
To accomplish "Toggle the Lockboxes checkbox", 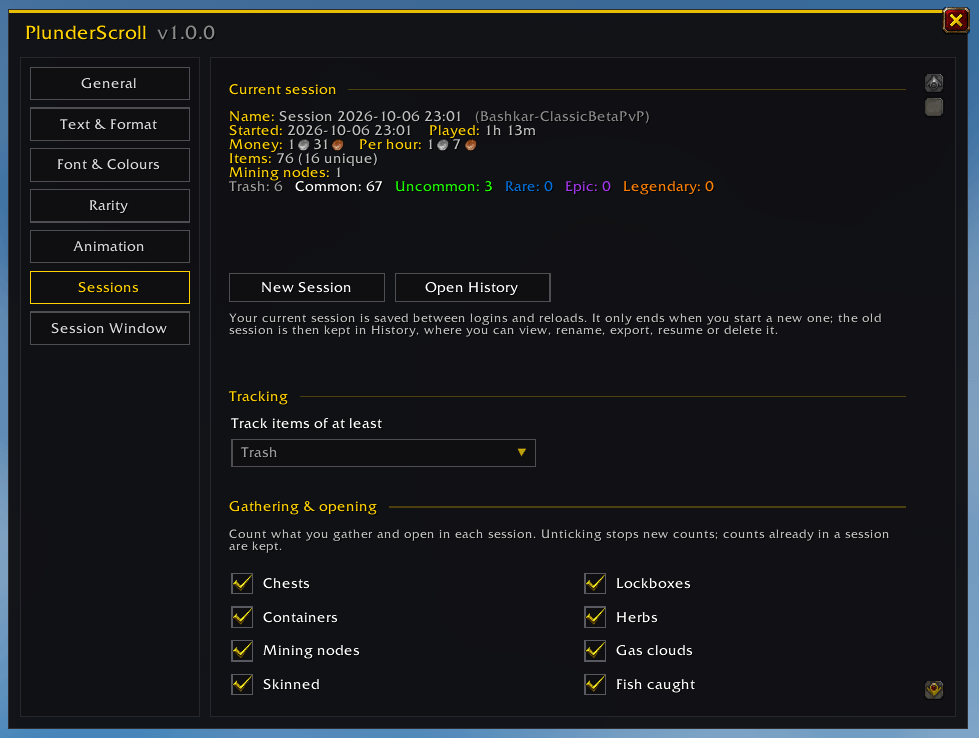I will tap(595, 583).
